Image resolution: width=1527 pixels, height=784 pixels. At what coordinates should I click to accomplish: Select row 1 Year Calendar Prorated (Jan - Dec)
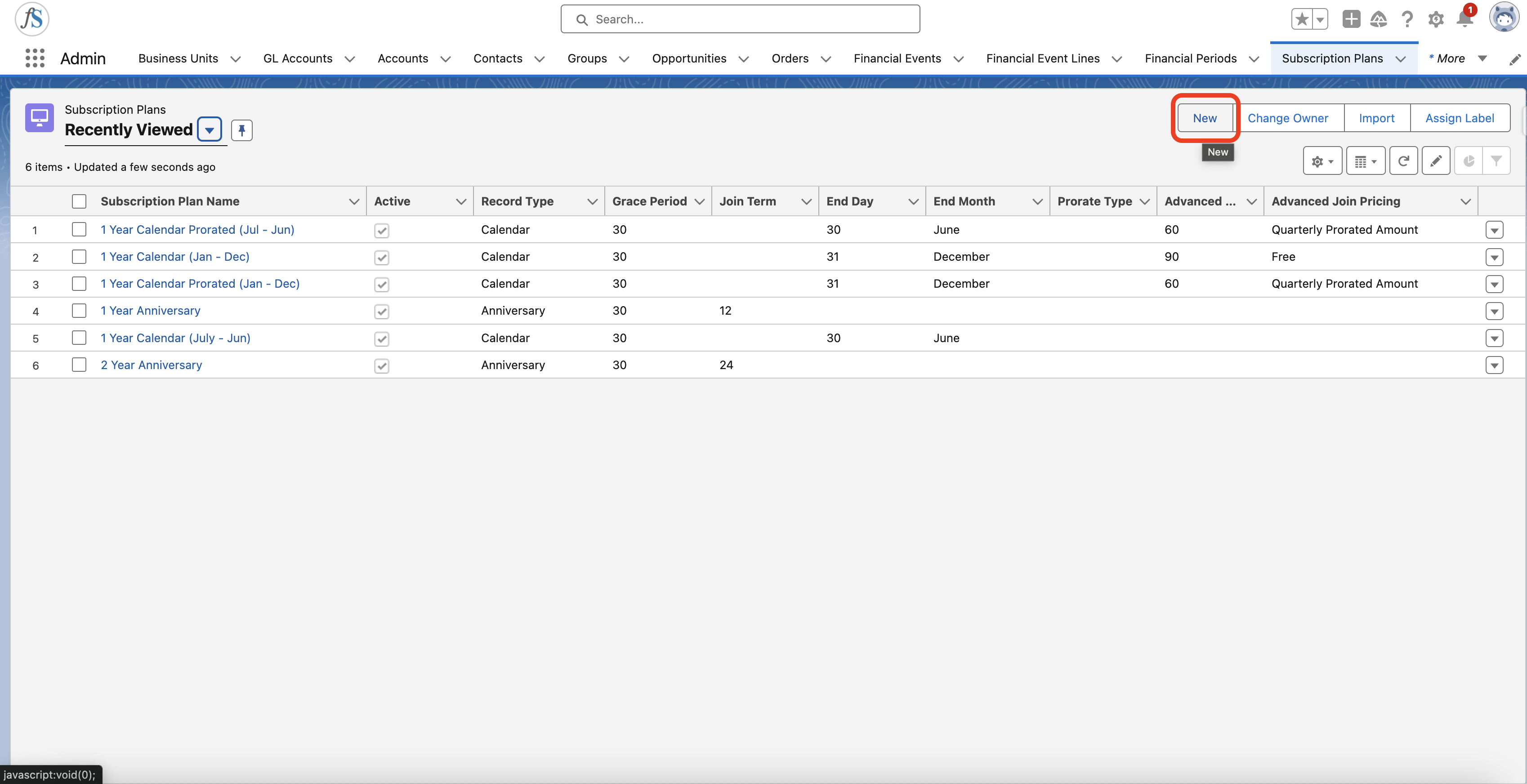(79, 284)
